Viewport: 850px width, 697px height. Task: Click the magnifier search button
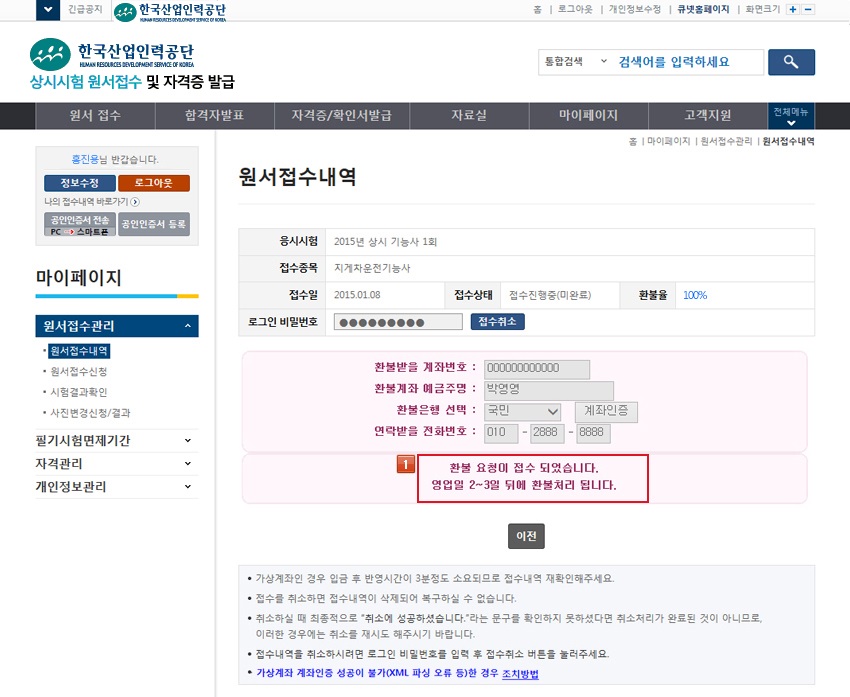(791, 62)
